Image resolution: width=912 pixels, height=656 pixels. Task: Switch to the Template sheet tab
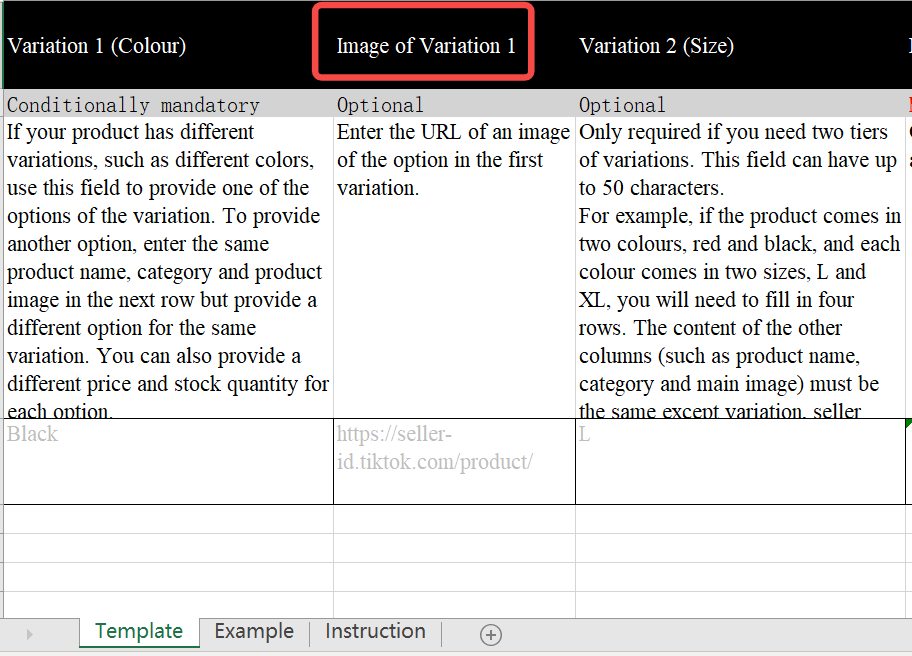[x=139, y=632]
